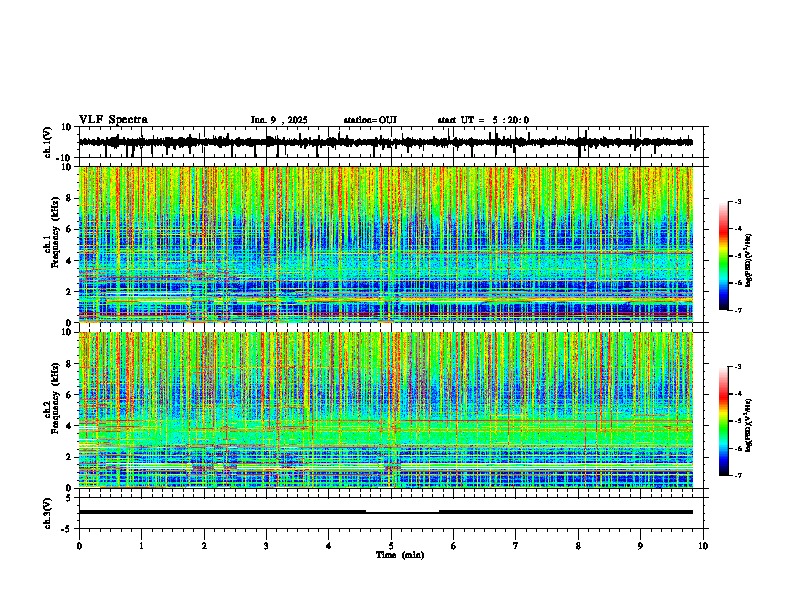Click the time axis tick label "2"
The height and width of the screenshot is (612, 792).
(x=204, y=546)
